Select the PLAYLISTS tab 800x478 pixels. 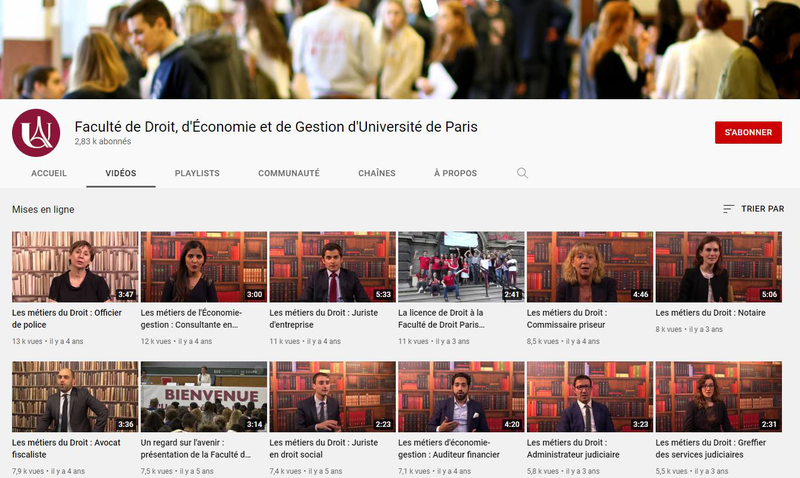pos(197,173)
